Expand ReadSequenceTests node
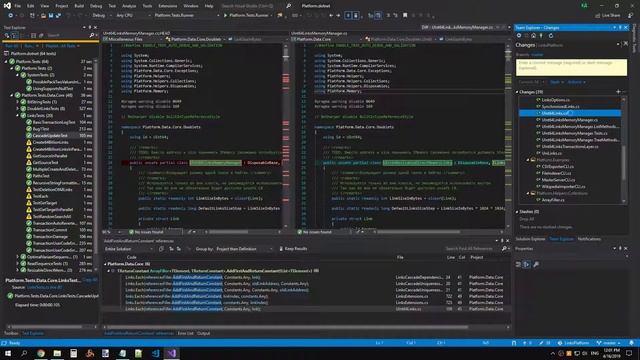The height and width of the screenshot is (360, 640). 18,263
